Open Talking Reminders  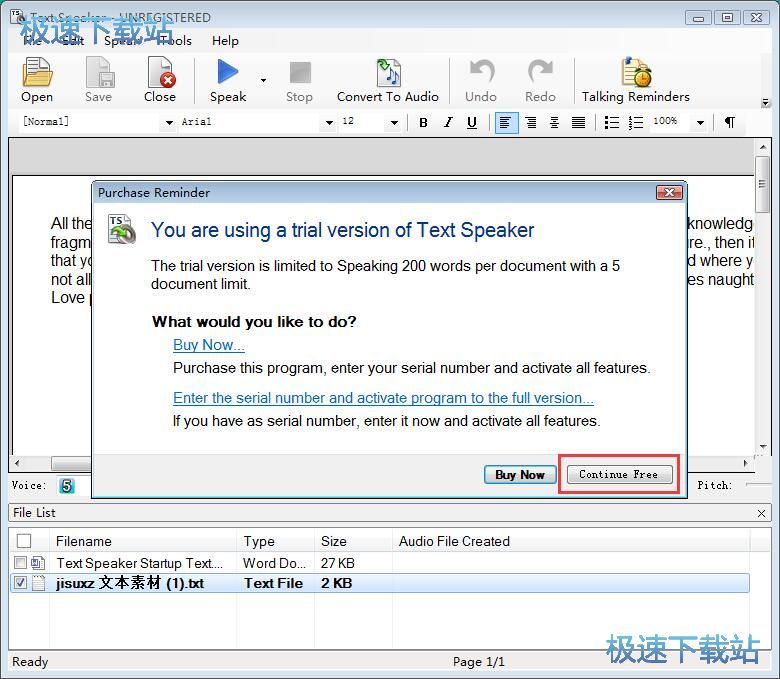tap(636, 80)
